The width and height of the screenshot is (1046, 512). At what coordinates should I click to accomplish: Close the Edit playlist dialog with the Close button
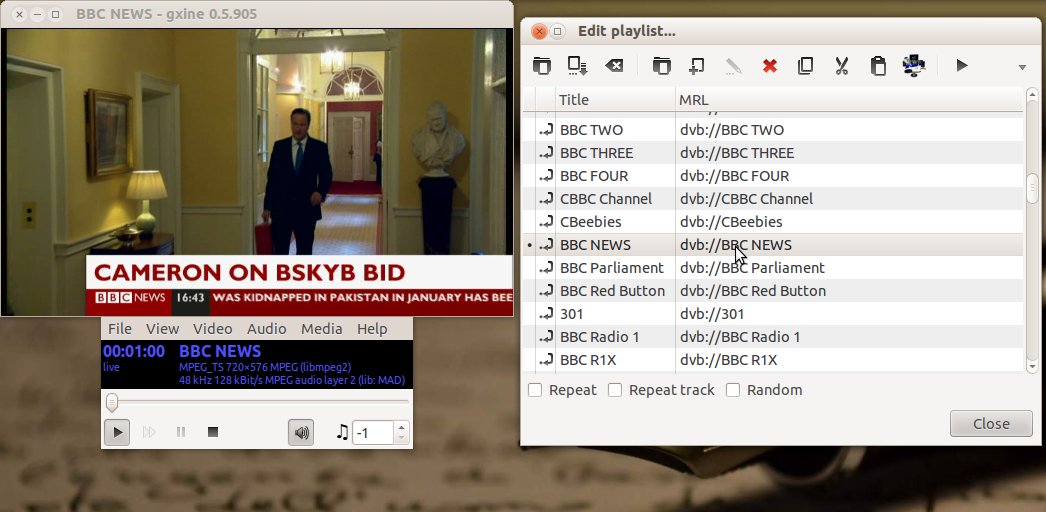[x=991, y=423]
